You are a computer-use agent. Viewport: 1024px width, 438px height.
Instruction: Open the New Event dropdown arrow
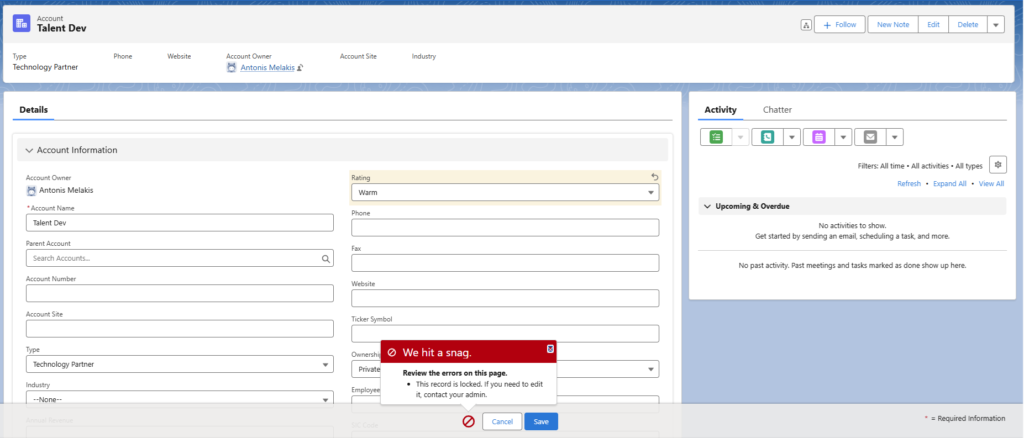tap(843, 137)
